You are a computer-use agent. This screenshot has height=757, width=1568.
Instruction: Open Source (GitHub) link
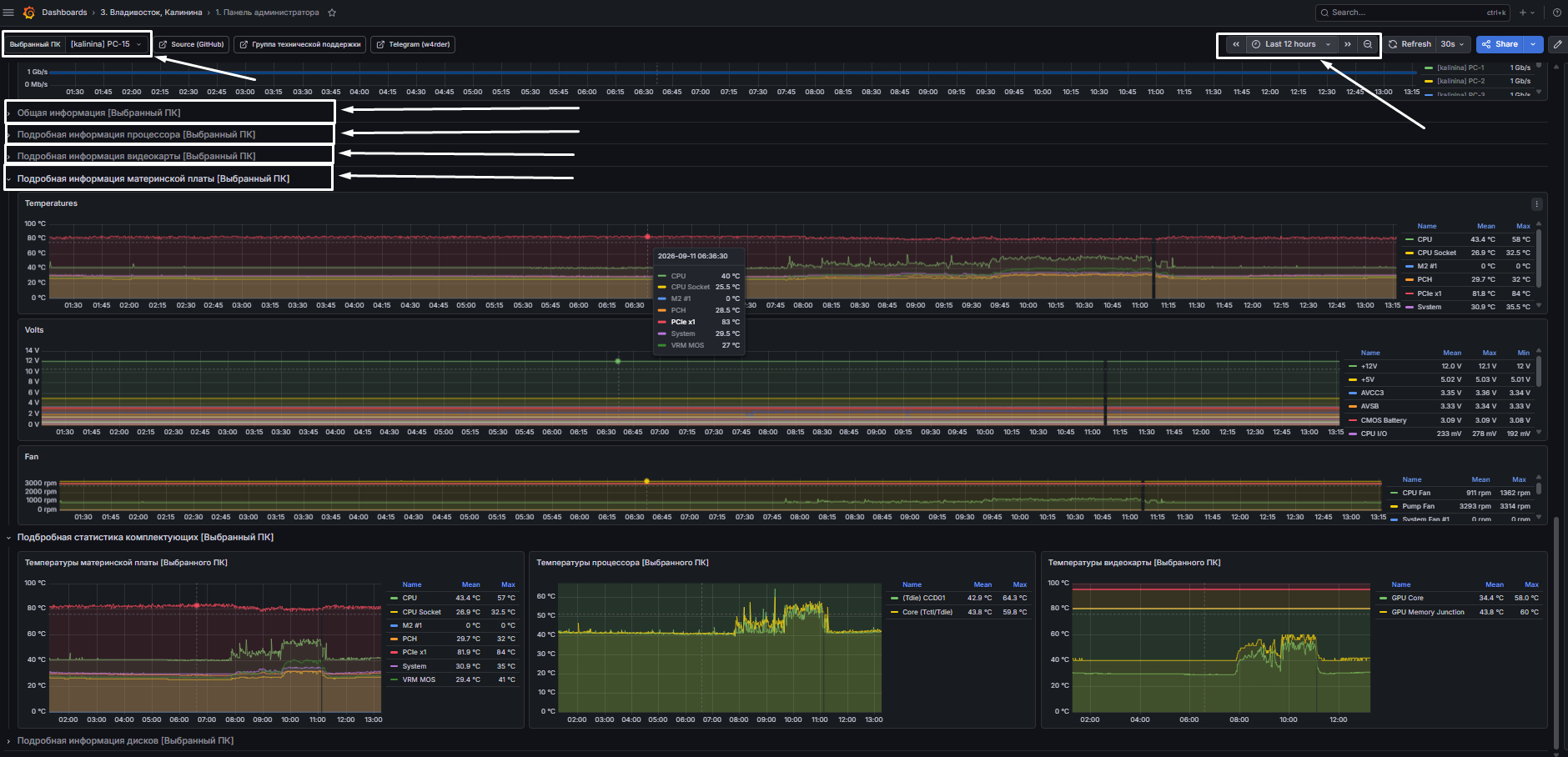192,44
